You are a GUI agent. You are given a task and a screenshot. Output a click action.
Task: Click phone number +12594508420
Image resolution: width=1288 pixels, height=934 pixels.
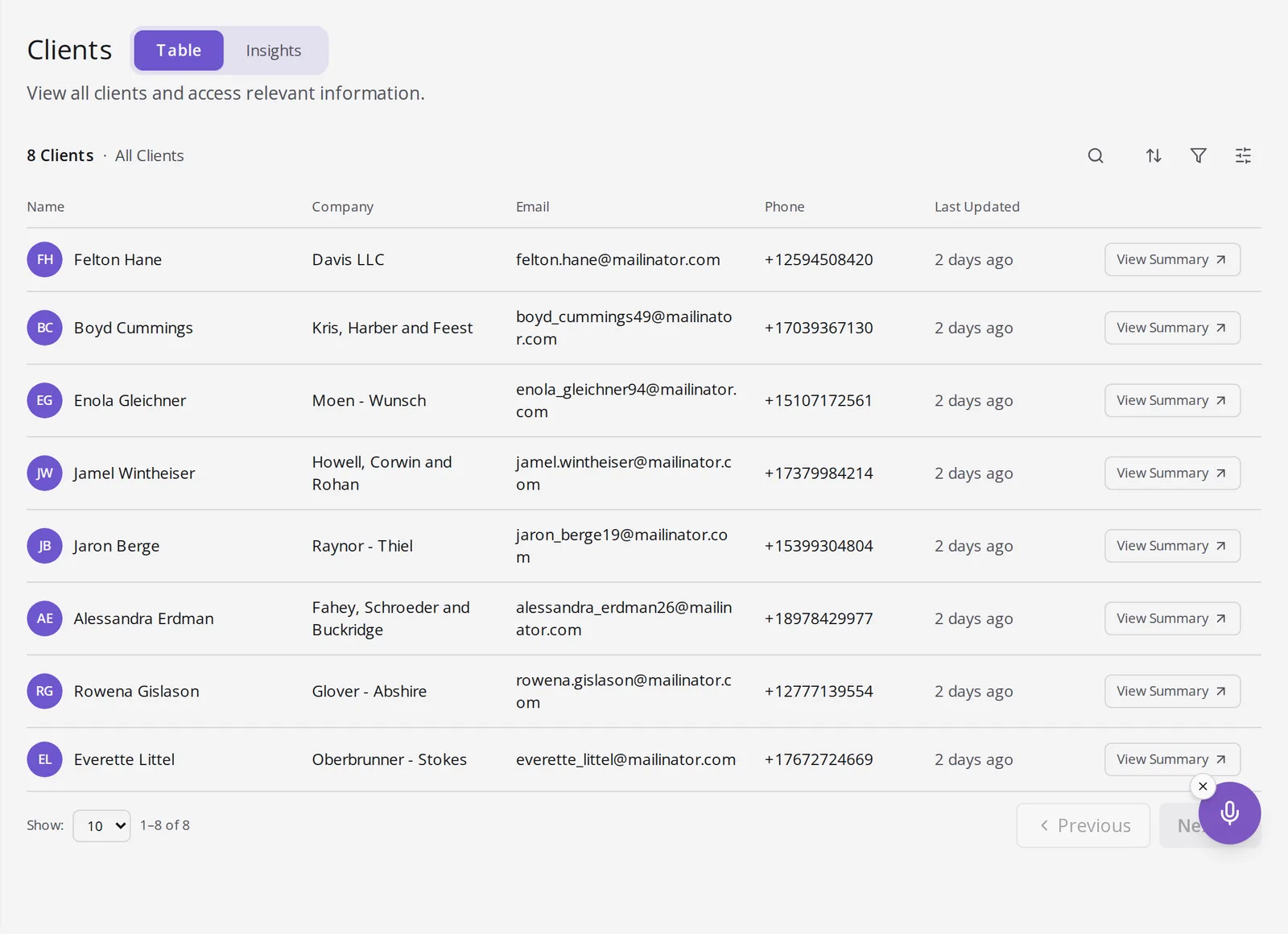819,259
